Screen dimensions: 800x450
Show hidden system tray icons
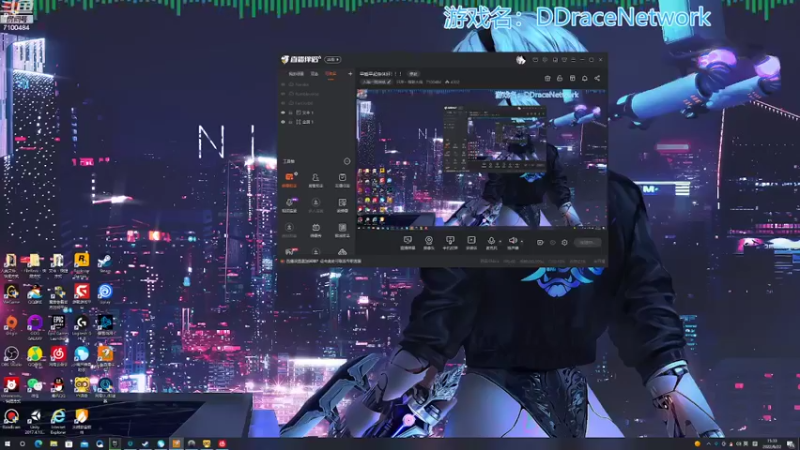pos(708,444)
